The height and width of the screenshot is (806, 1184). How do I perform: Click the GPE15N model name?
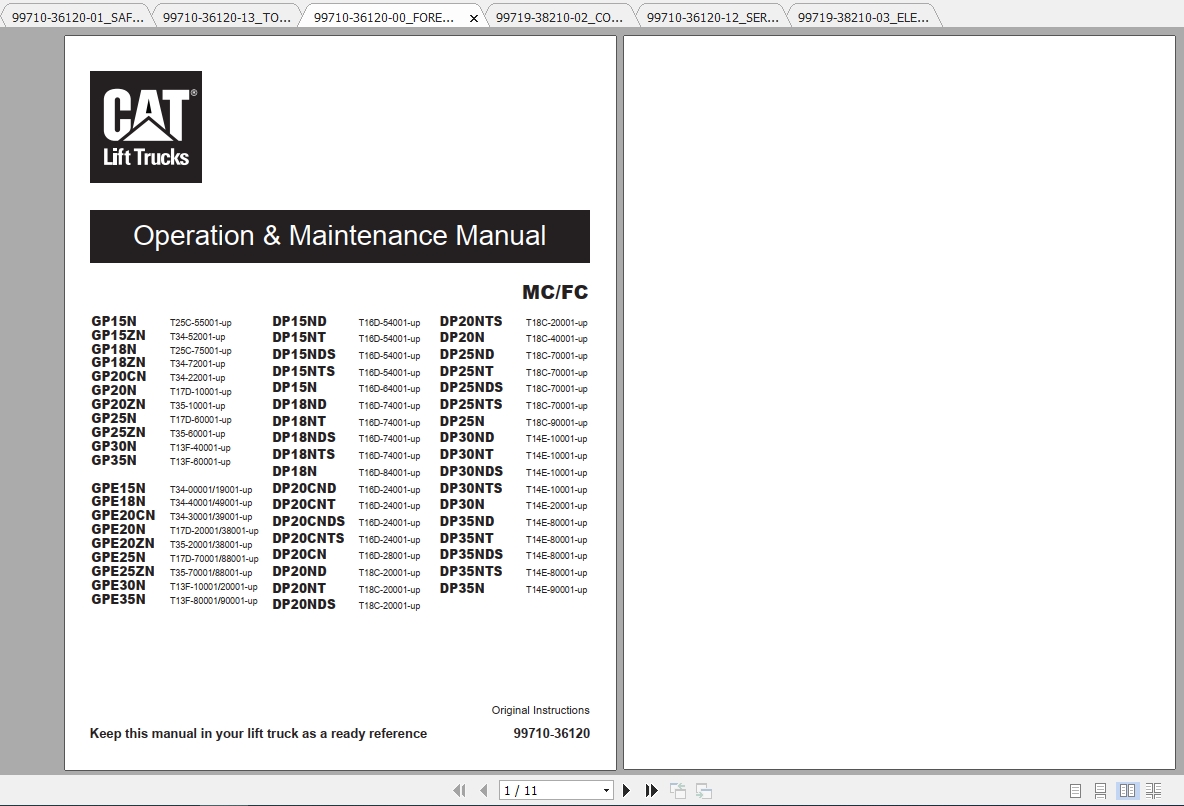click(x=119, y=489)
